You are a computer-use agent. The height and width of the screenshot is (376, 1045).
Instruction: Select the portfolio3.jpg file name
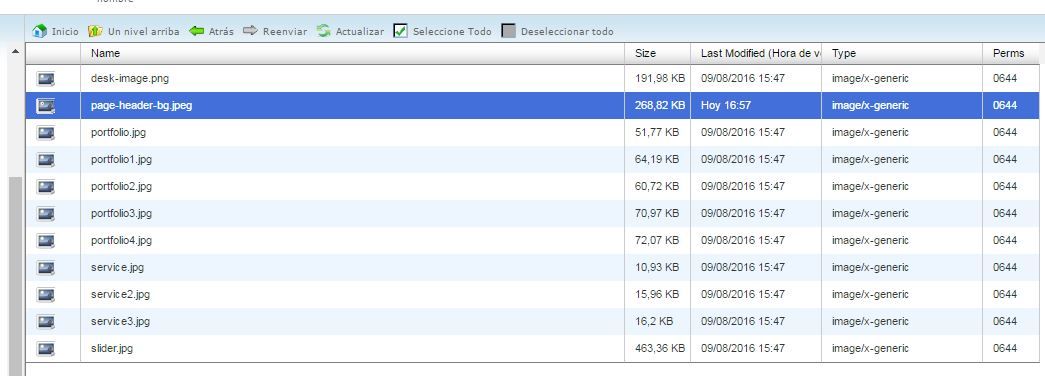(x=121, y=213)
